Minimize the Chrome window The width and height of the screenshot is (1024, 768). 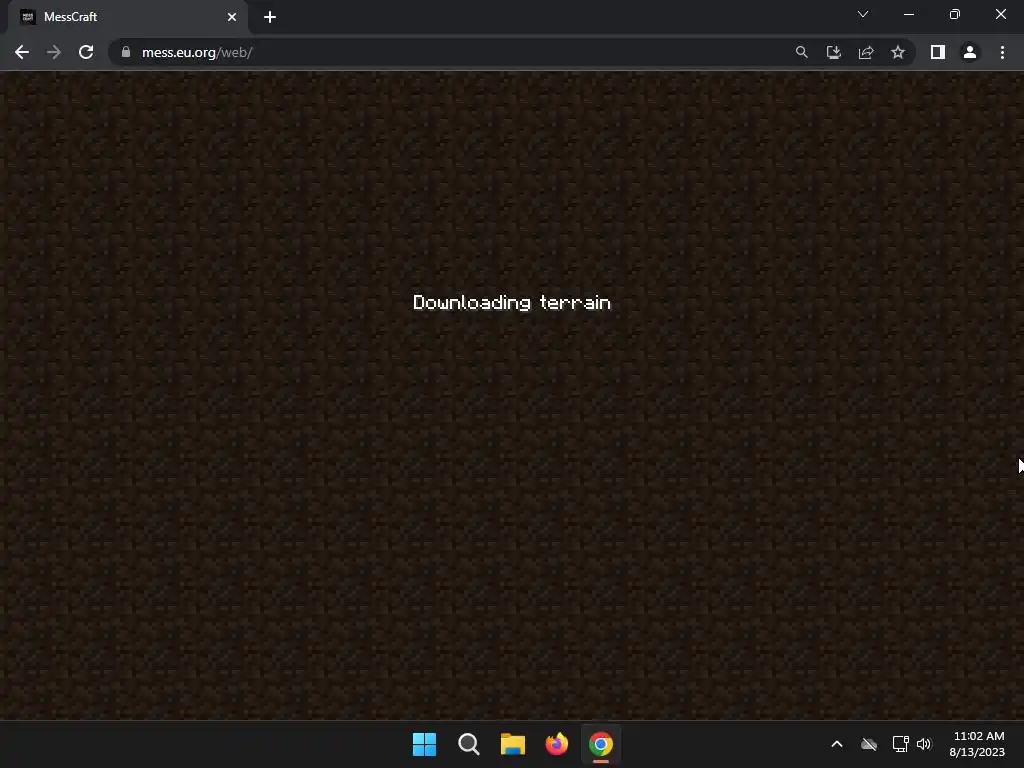908,14
